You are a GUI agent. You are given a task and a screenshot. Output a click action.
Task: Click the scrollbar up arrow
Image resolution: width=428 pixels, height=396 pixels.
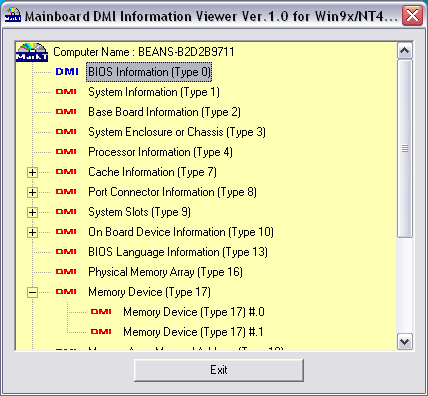[x=405, y=51]
